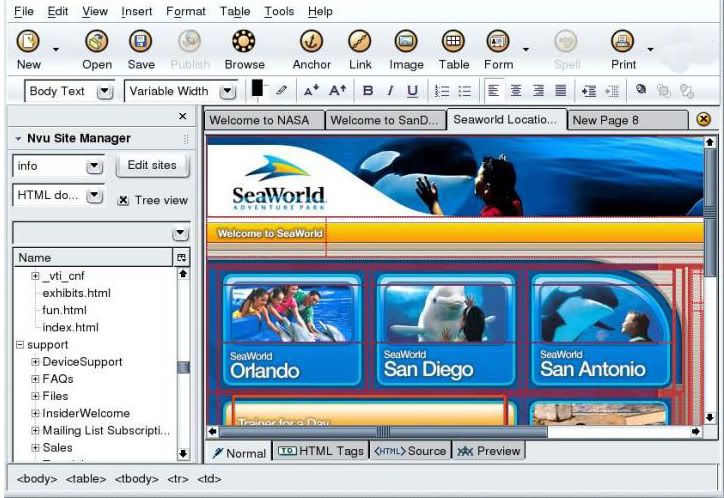Apply a numbered list
This screenshot has width=724, height=498.
442,91
